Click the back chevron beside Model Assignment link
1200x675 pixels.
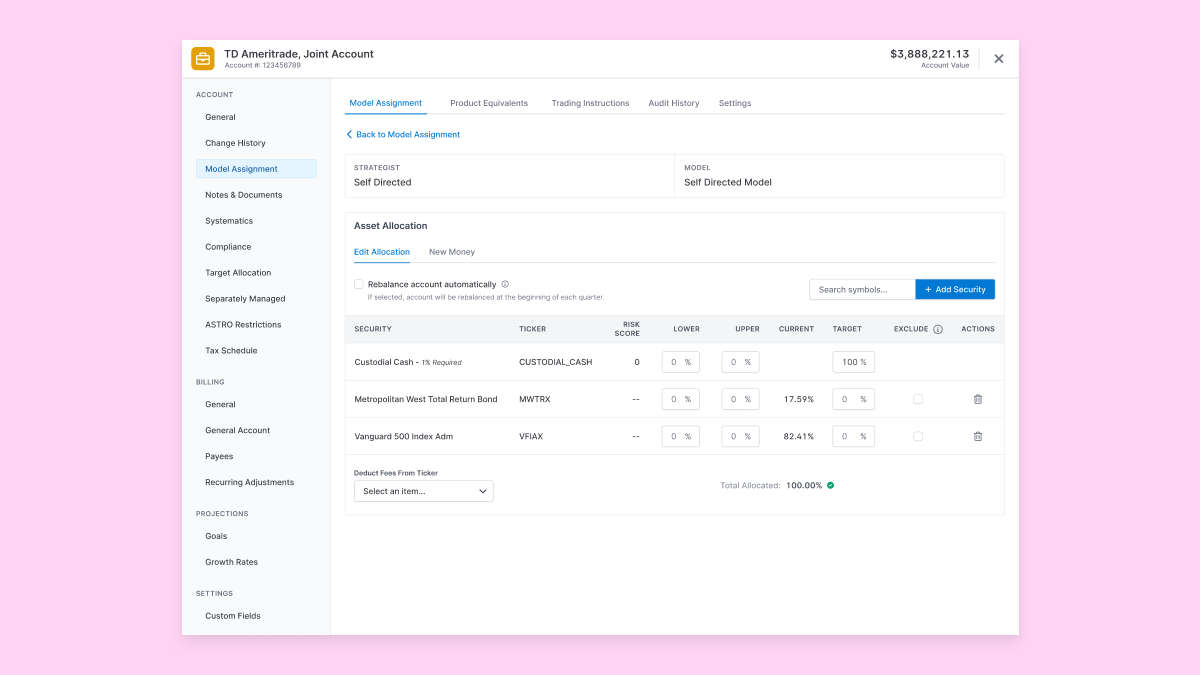tap(349, 134)
